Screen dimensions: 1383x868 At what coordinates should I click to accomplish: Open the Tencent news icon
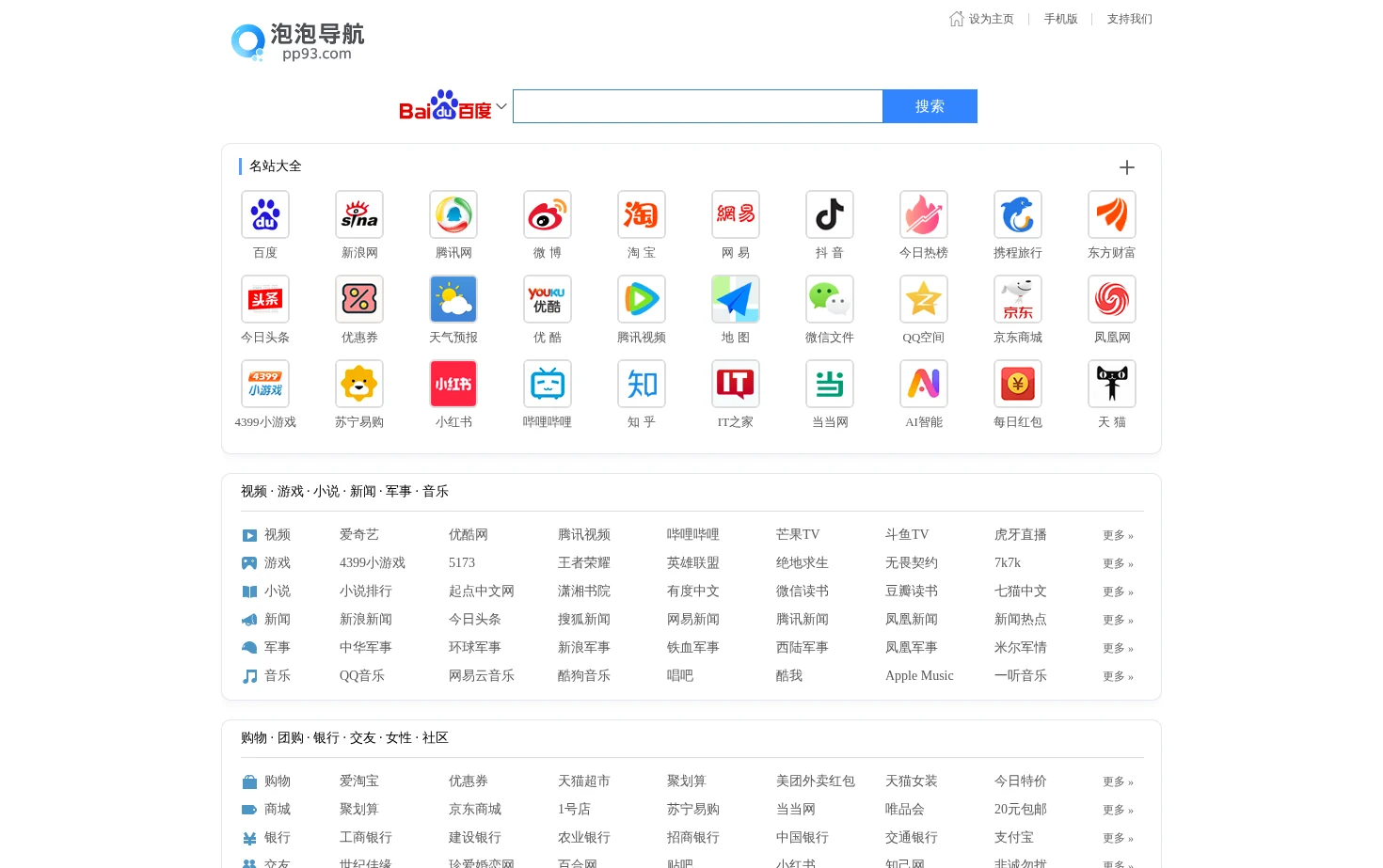click(453, 214)
